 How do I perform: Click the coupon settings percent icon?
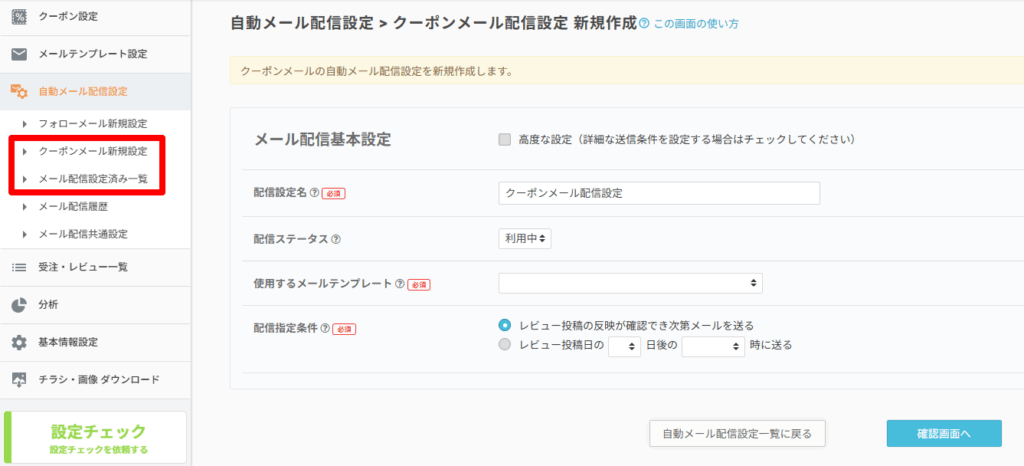[x=18, y=17]
